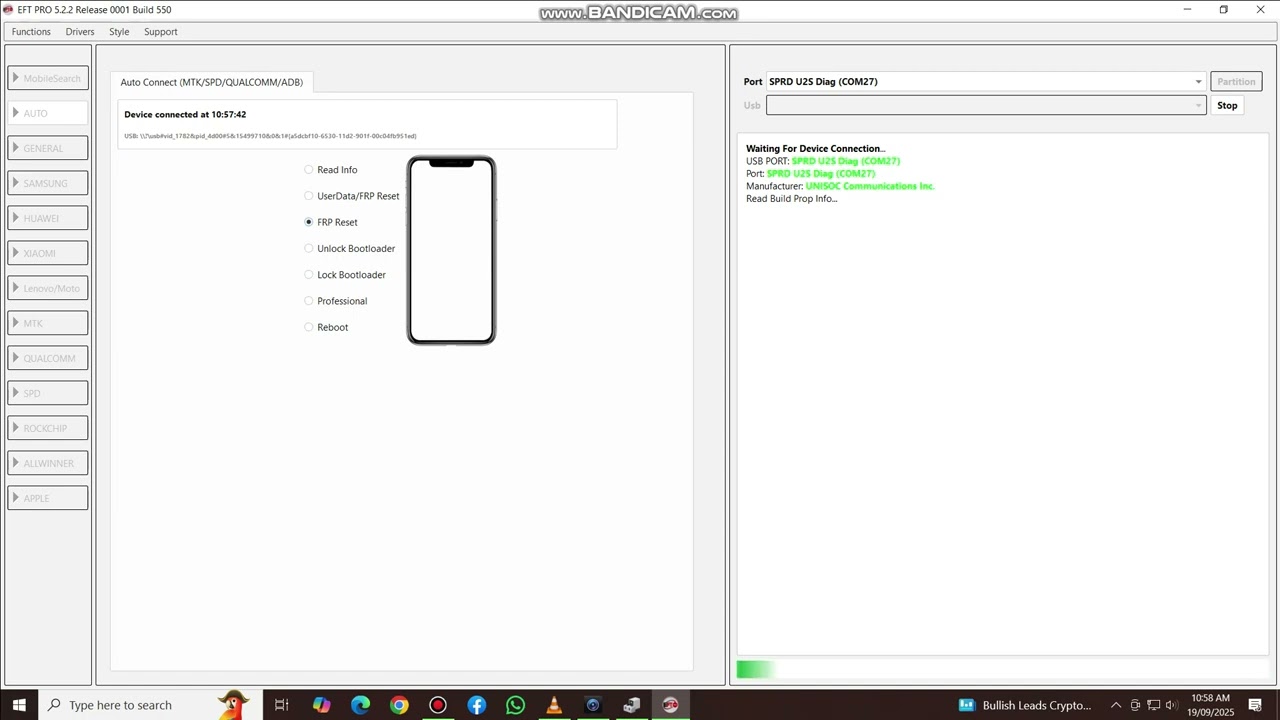Click the Stop button
Screen dimensions: 1280x720
(x=1227, y=105)
